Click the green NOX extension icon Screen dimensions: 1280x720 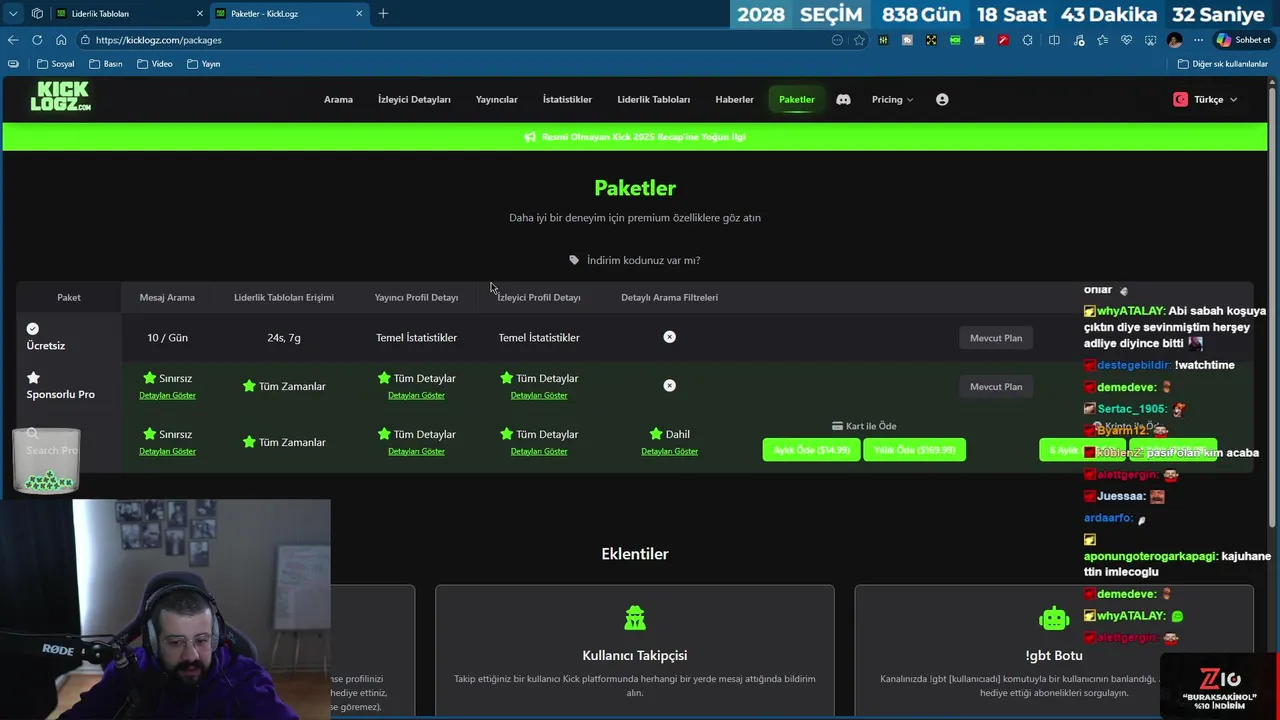point(956,40)
